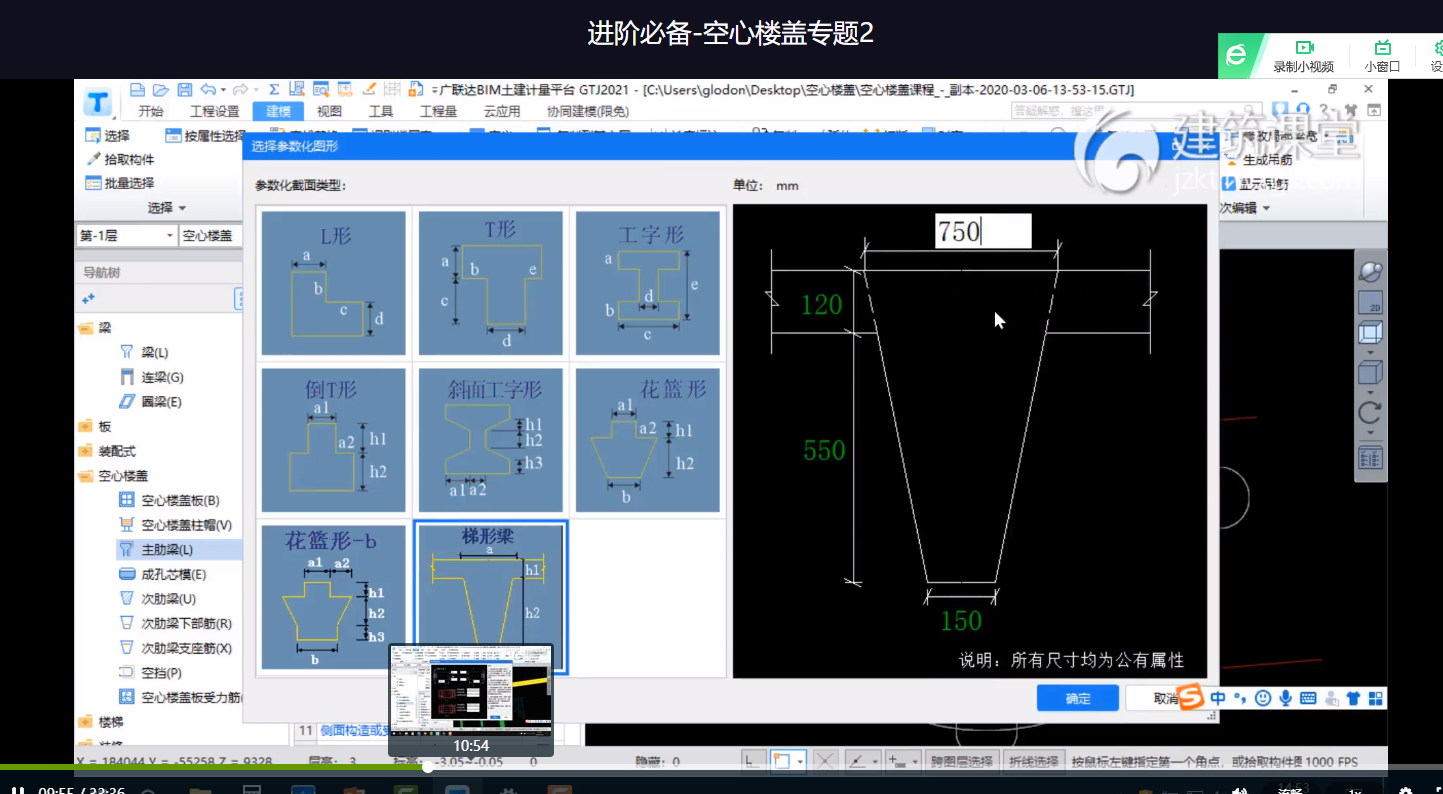Select the L形 section type thumbnail
This screenshot has height=794, width=1443.
pos(334,283)
